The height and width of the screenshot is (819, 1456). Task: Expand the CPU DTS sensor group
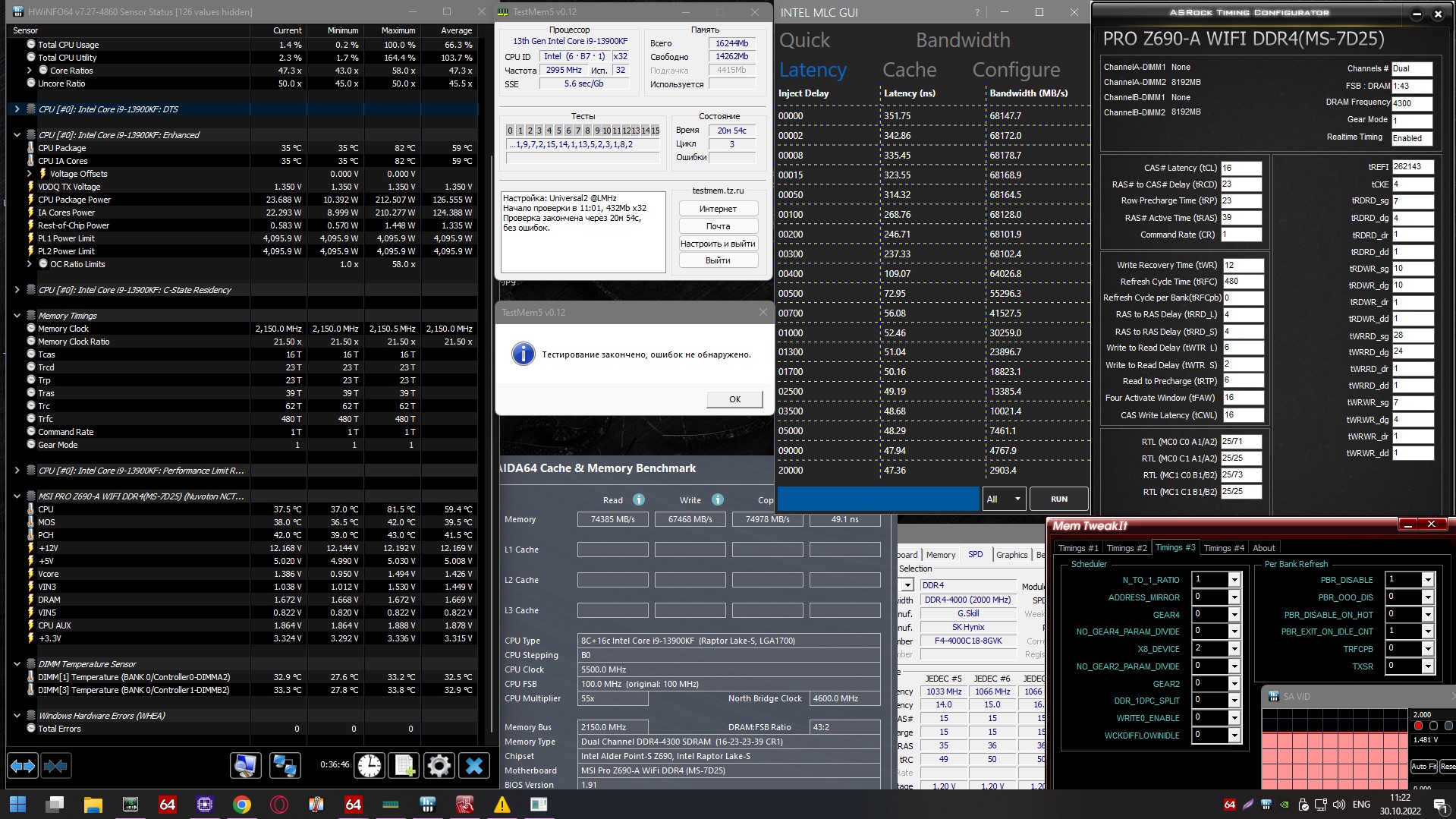pos(17,109)
